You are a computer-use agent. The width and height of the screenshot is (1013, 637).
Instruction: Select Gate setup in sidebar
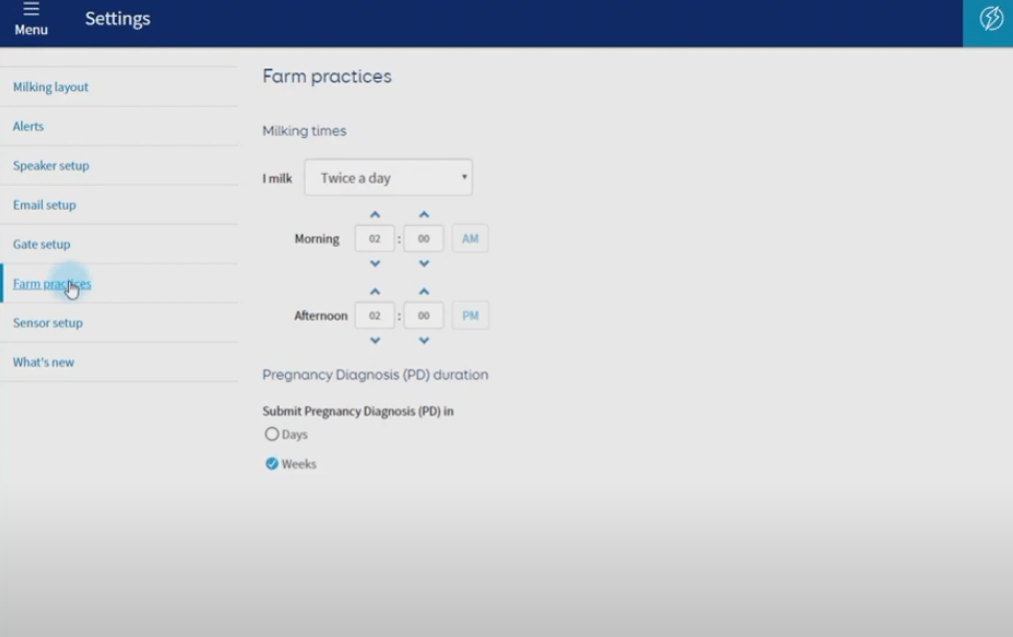point(41,244)
